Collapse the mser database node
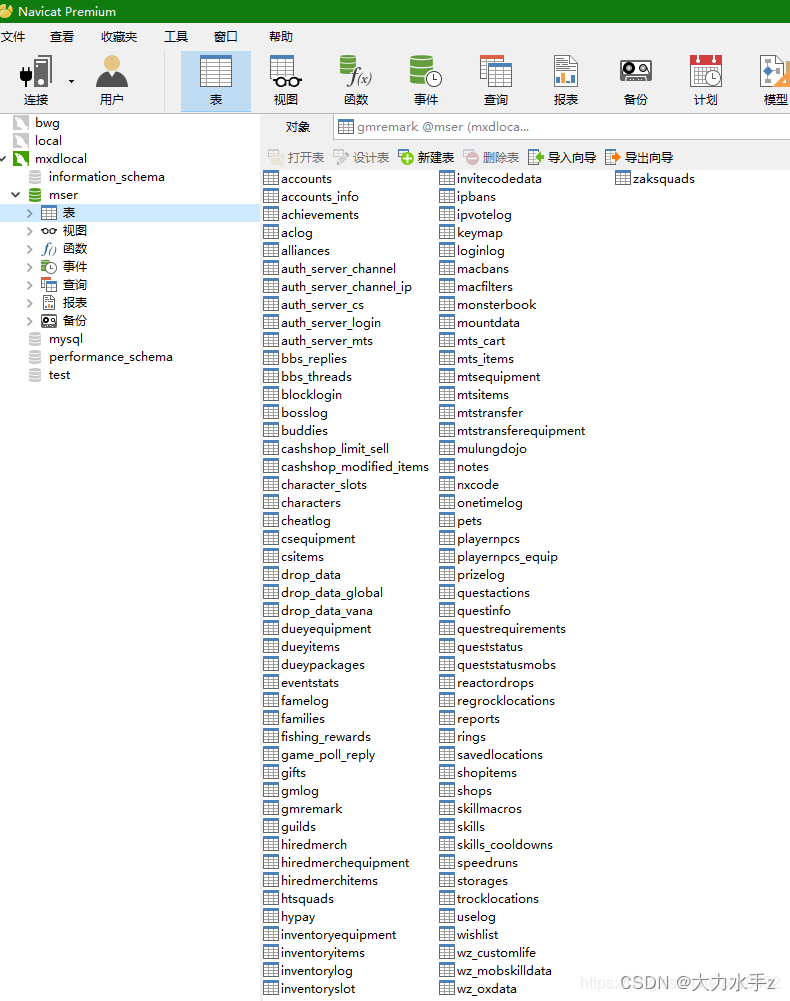Image resolution: width=790 pixels, height=1001 pixels. [16, 195]
